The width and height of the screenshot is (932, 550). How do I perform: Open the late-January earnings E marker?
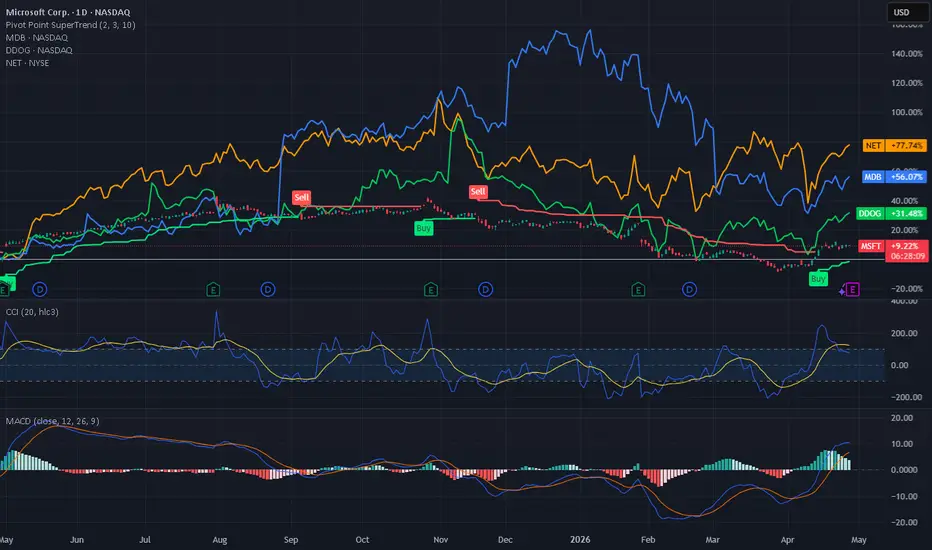[x=638, y=290]
